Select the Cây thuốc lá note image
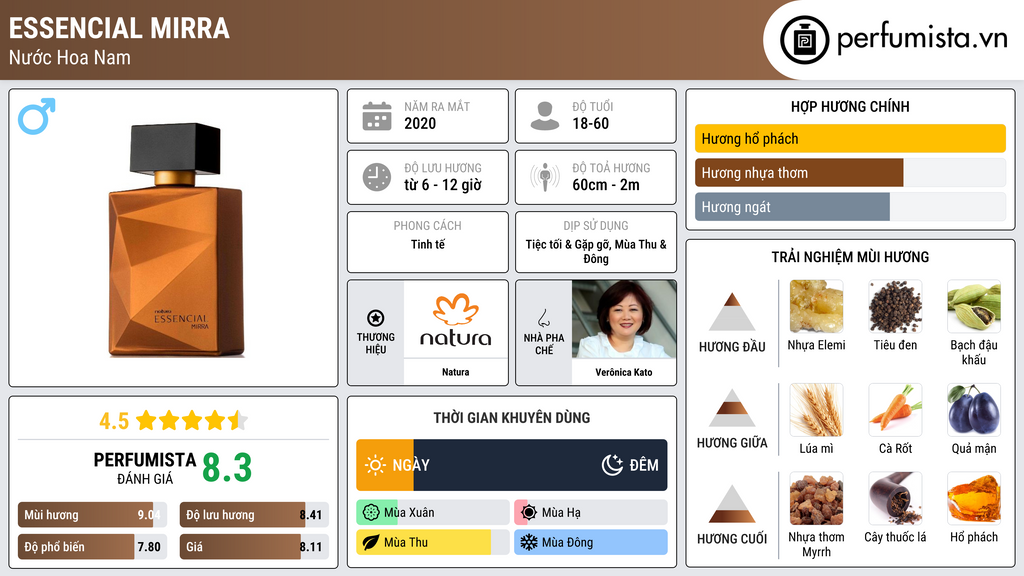1024x576 pixels. [x=895, y=499]
